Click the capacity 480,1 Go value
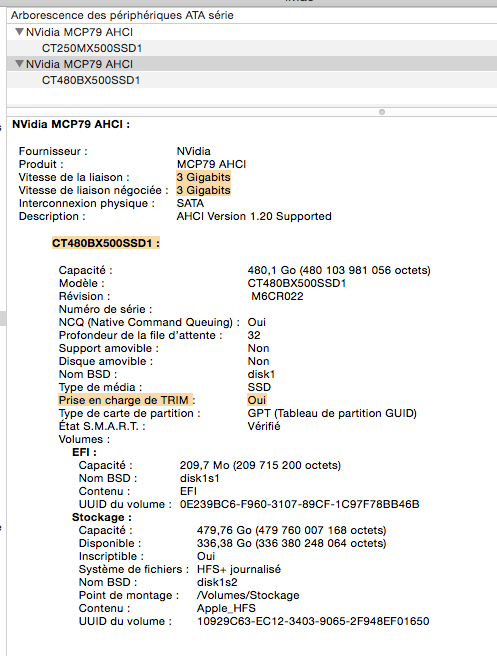The image size is (497, 656). tap(339, 270)
